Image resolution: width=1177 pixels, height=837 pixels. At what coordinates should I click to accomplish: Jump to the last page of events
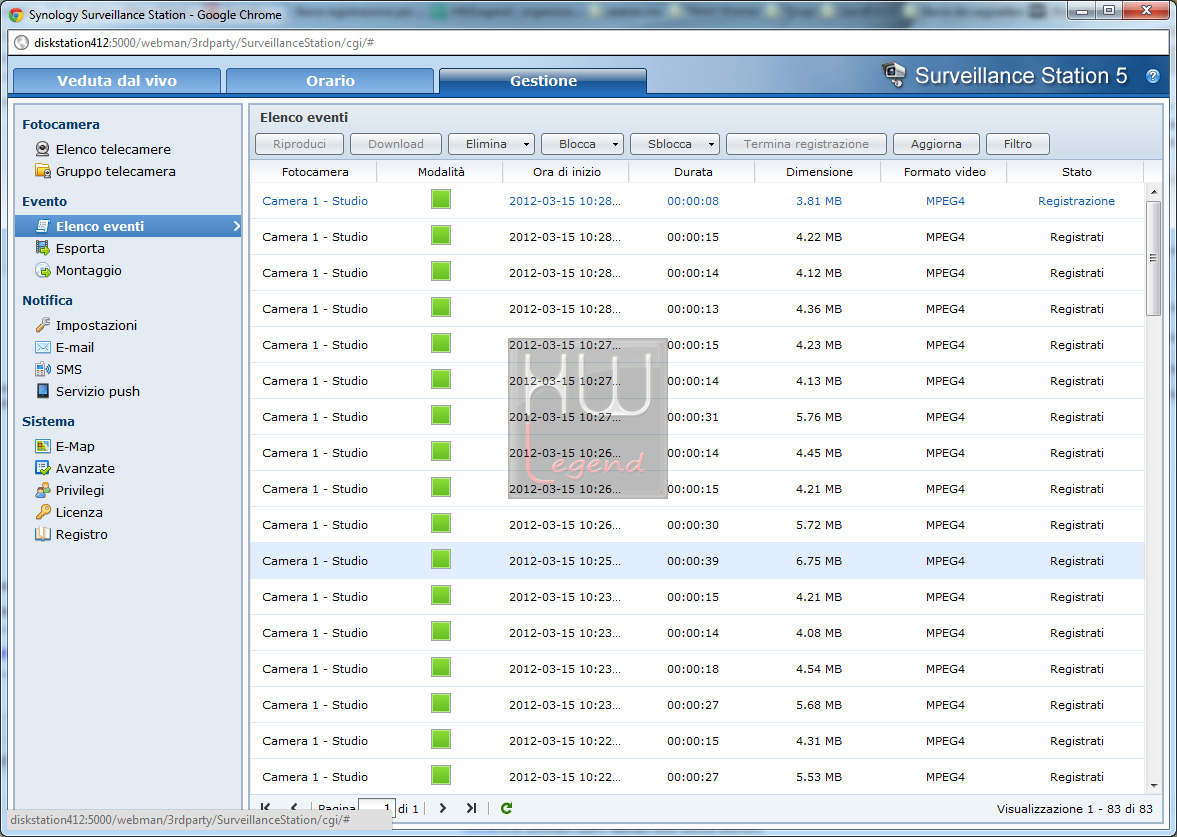coord(471,808)
